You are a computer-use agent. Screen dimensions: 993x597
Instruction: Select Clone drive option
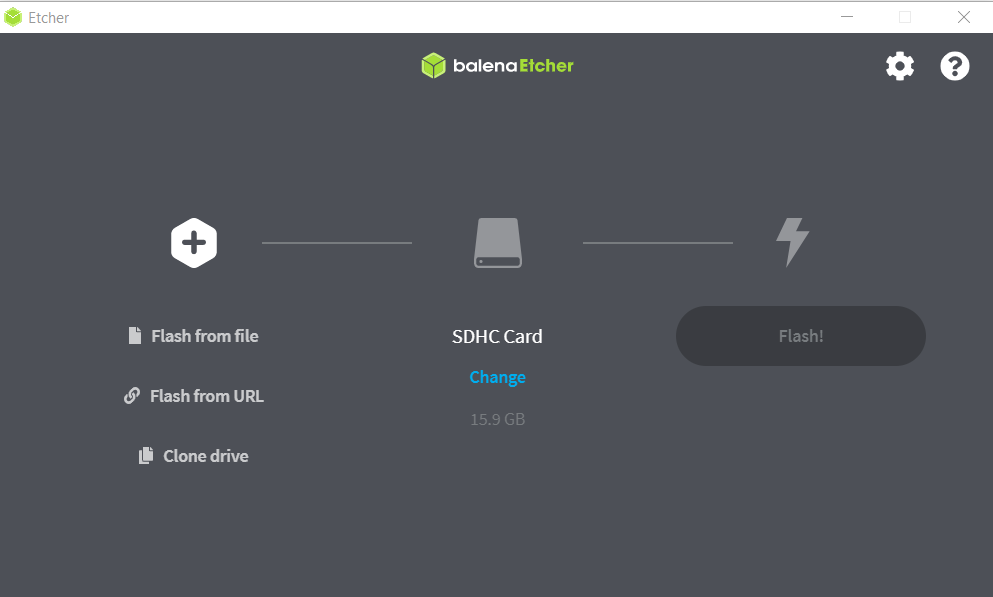[193, 456]
